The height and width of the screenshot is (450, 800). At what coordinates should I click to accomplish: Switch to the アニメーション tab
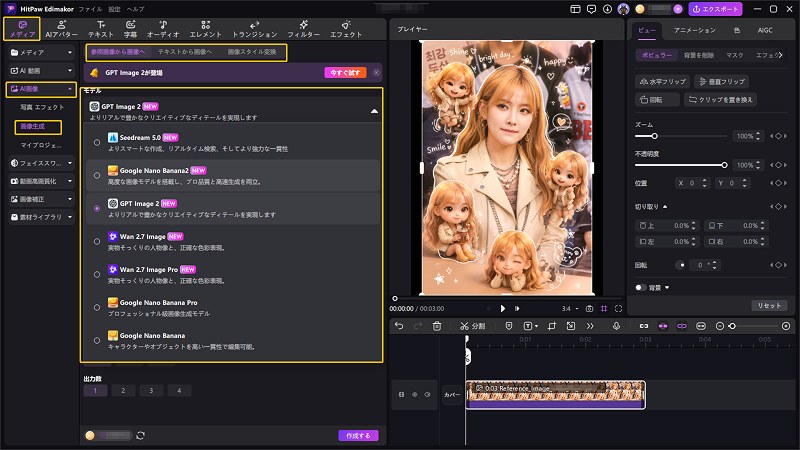pyautogui.click(x=694, y=31)
